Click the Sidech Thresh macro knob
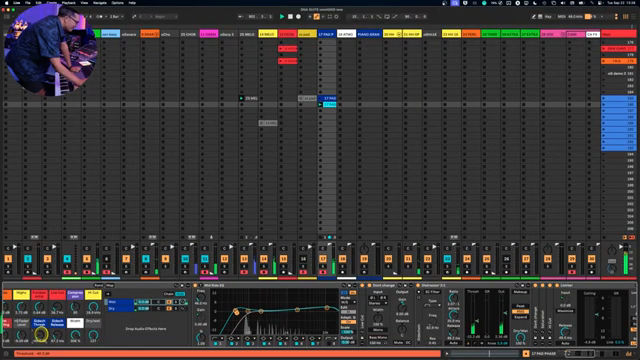Image resolution: width=640 pixels, height=360 pixels. pos(40,335)
